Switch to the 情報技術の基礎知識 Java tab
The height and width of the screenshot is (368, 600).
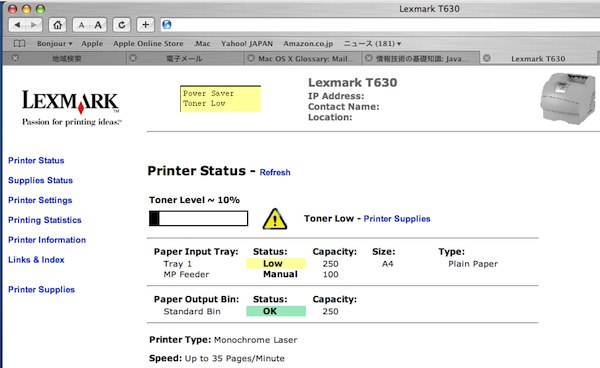coord(421,59)
